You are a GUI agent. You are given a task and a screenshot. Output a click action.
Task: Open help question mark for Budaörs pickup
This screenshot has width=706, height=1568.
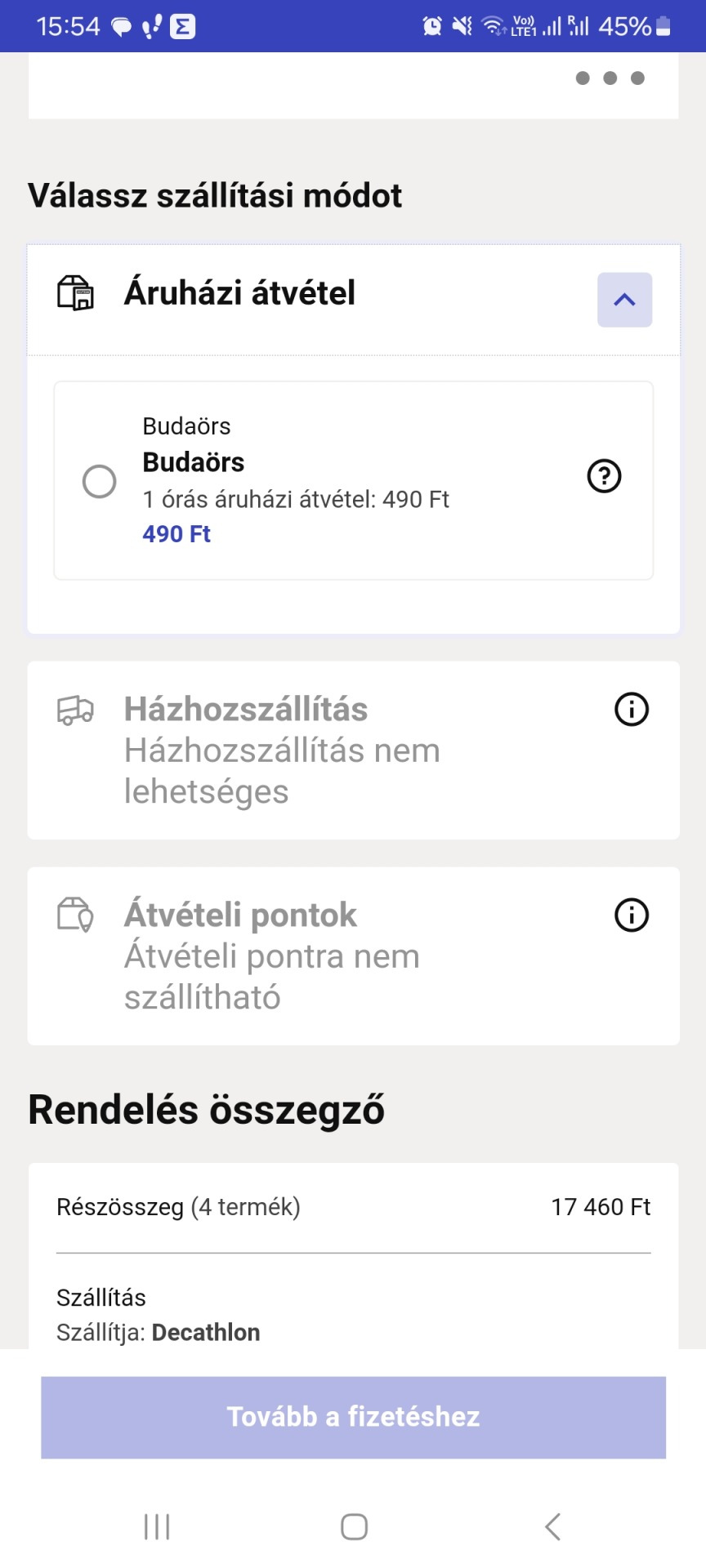click(605, 475)
